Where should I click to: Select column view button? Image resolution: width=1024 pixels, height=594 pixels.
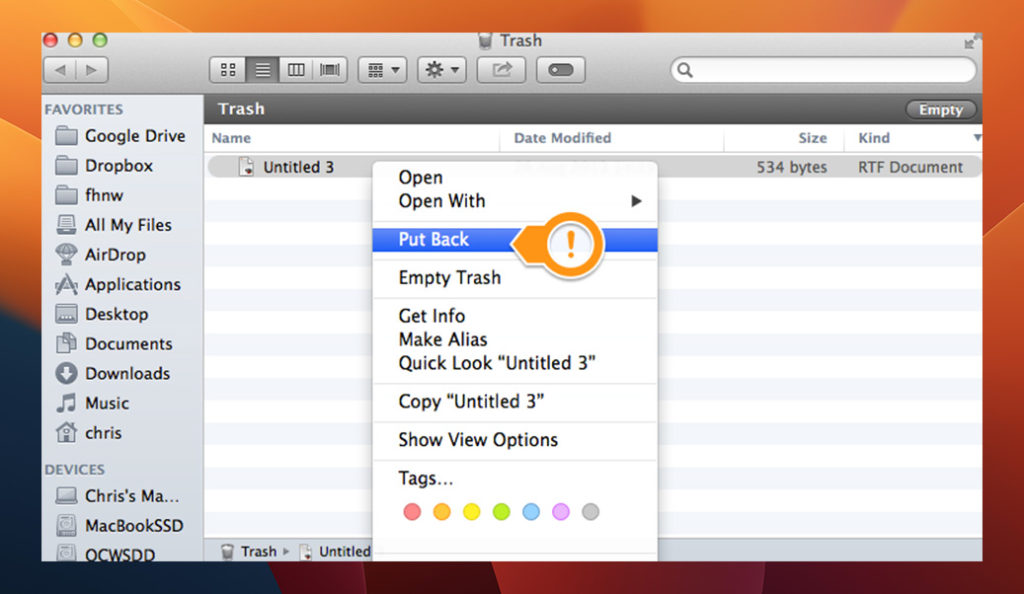click(296, 70)
